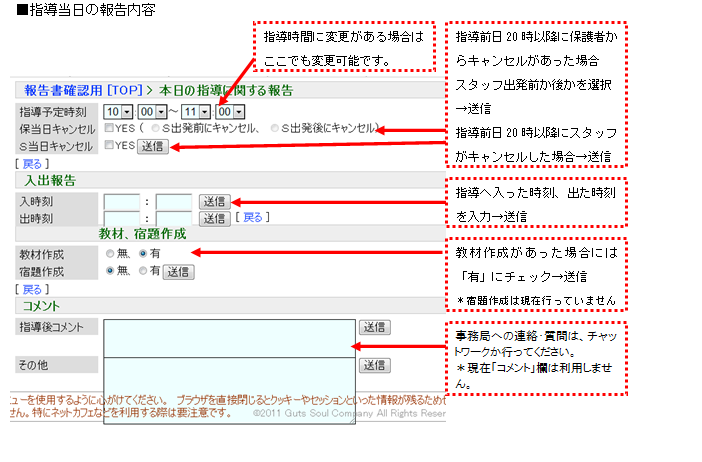The image size is (702, 462).
Task: Click the 指導後コメント text area
Action: coord(228,337)
